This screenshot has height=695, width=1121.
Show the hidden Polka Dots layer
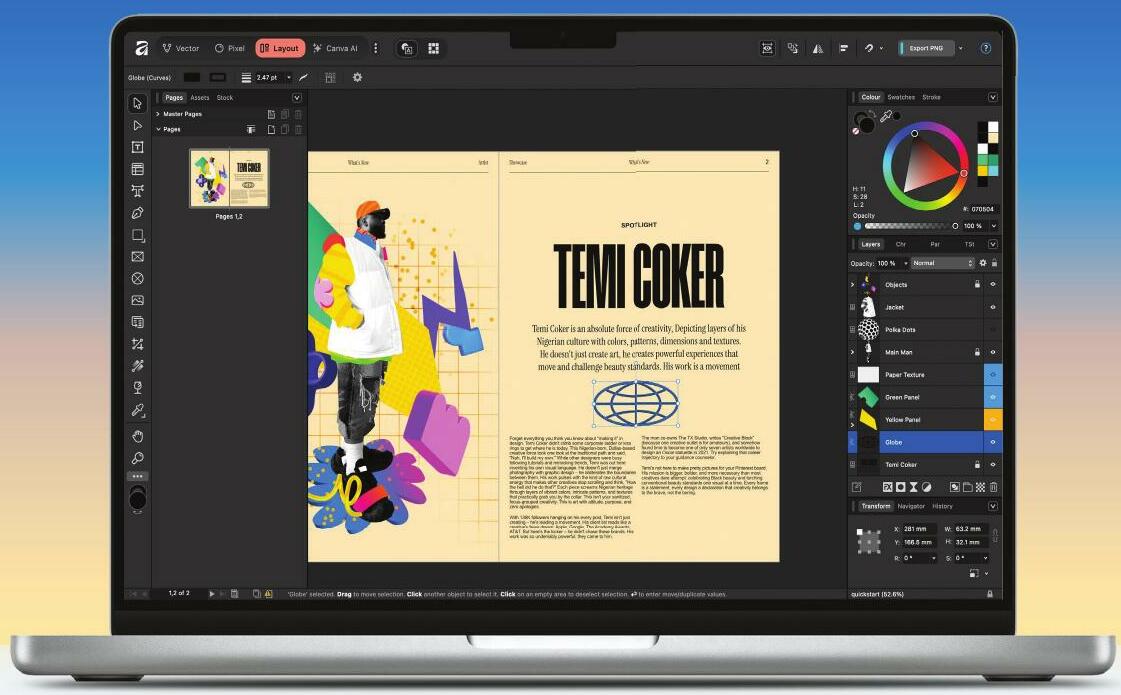pyautogui.click(x=992, y=330)
